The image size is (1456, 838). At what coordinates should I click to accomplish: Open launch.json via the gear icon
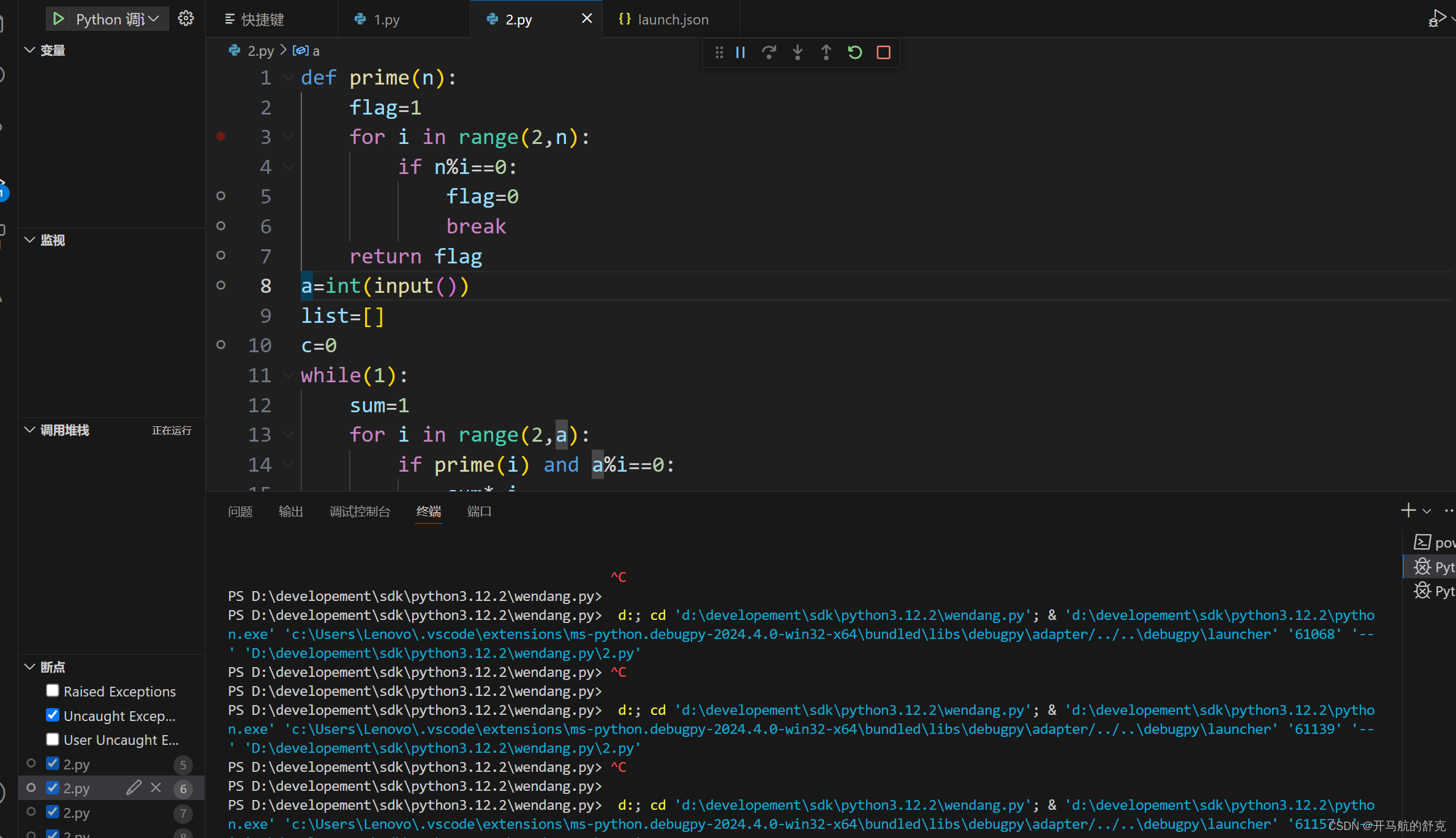(x=186, y=19)
